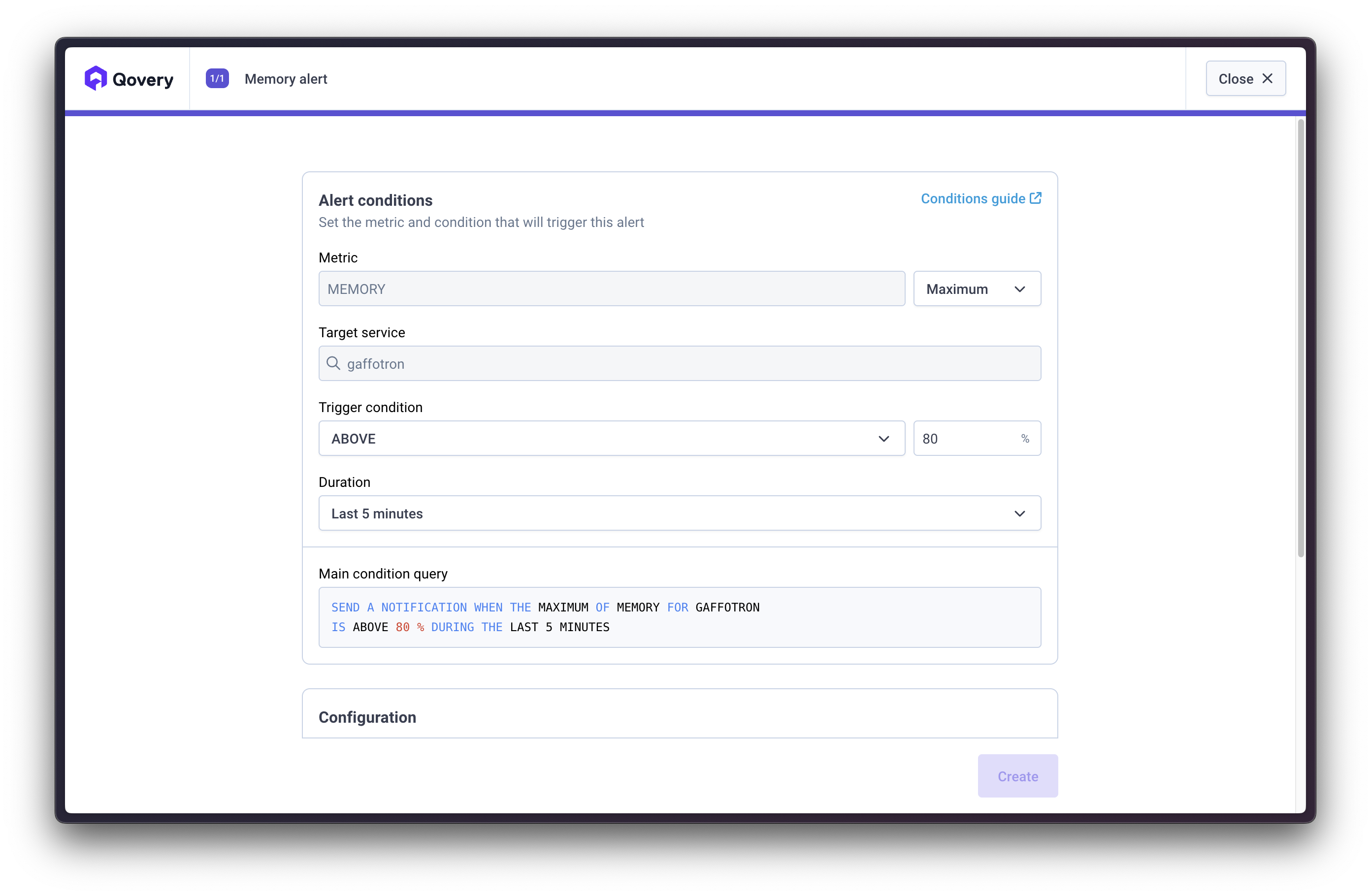This screenshot has width=1371, height=896.
Task: Click the gaffotron Target service field
Action: [x=680, y=363]
